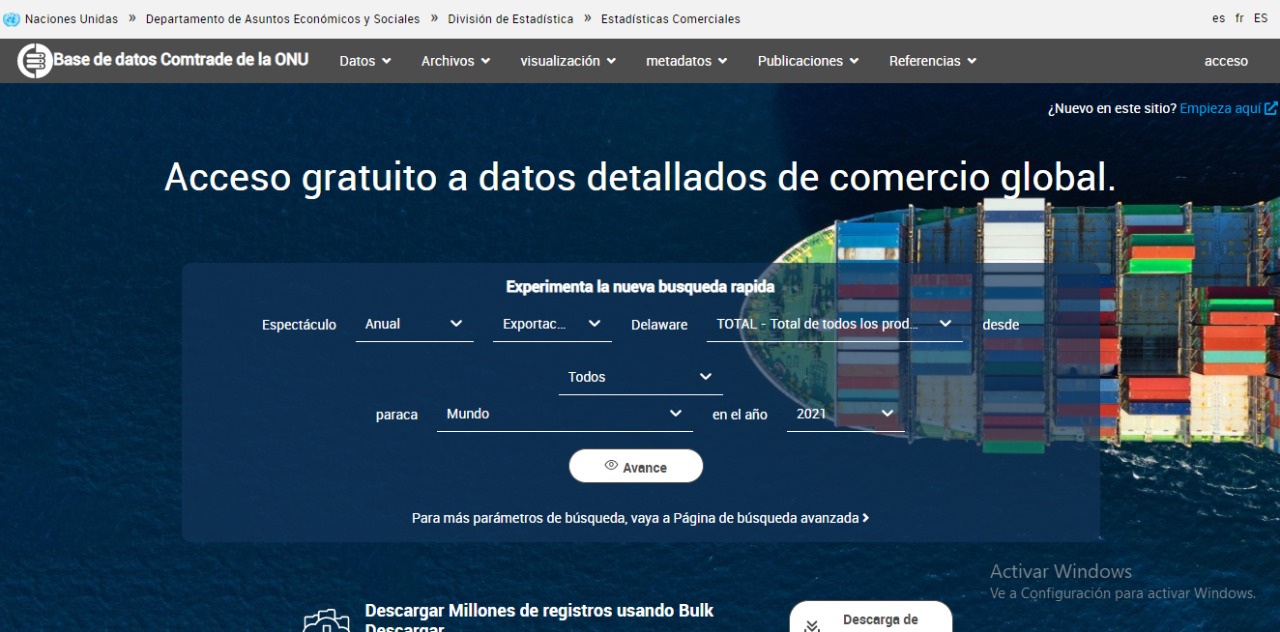This screenshot has height=632, width=1280.
Task: Click the external-link icon beside "Empieza aquí"
Action: (1269, 107)
